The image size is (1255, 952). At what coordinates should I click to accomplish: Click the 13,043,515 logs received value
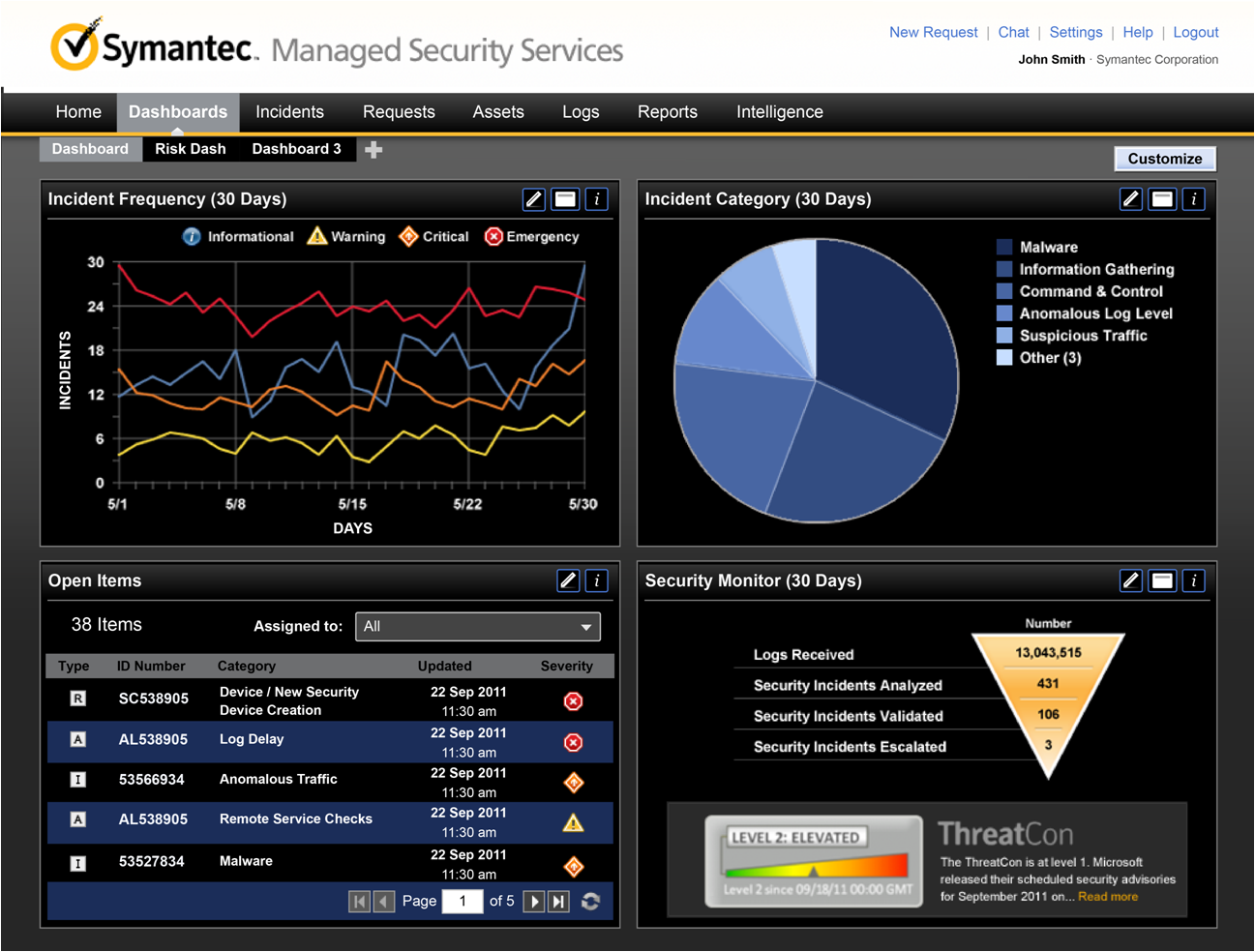(x=1048, y=653)
